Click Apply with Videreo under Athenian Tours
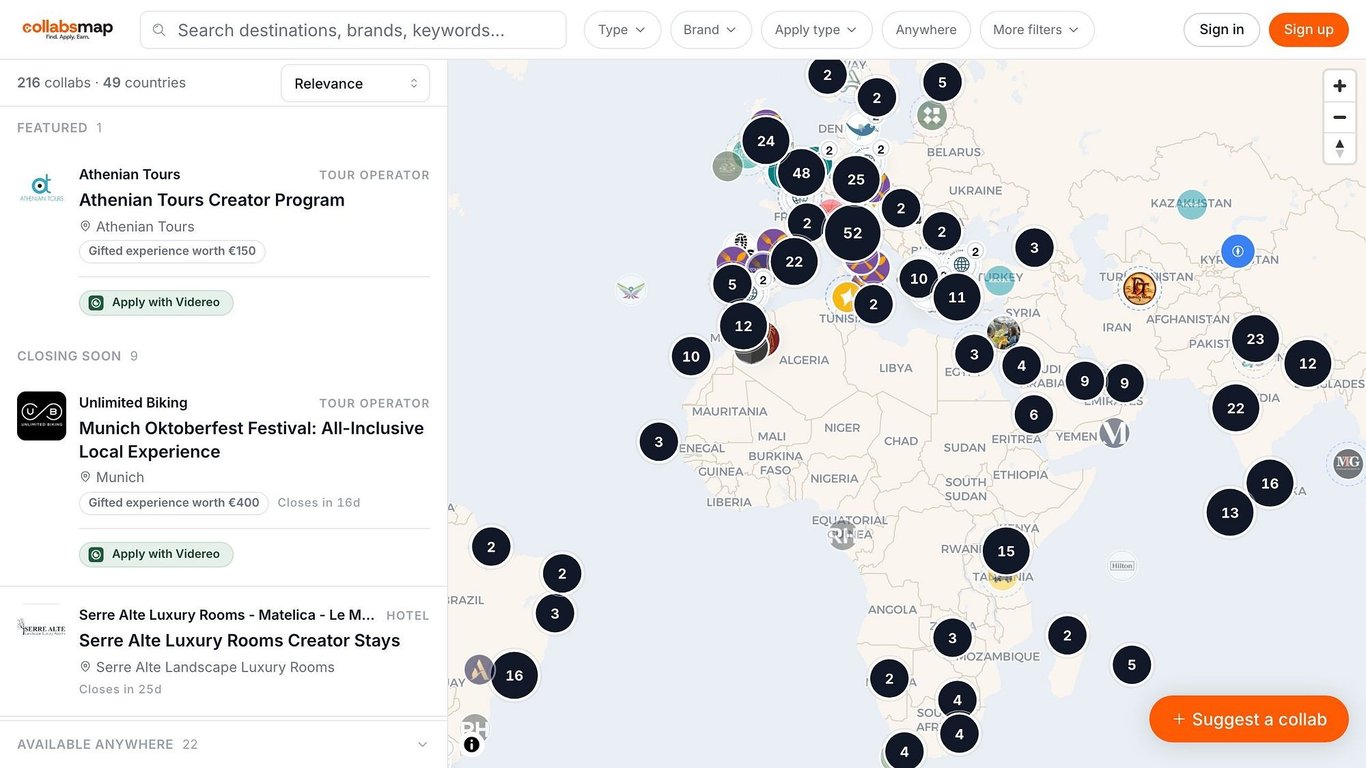This screenshot has width=1366, height=768. (x=156, y=302)
